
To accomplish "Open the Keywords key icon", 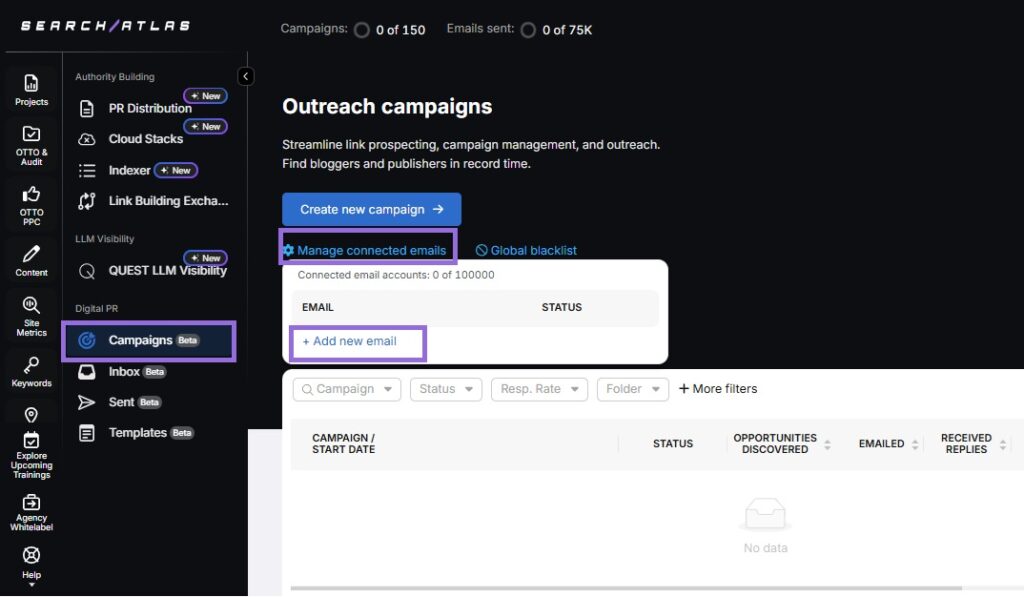I will (31, 364).
